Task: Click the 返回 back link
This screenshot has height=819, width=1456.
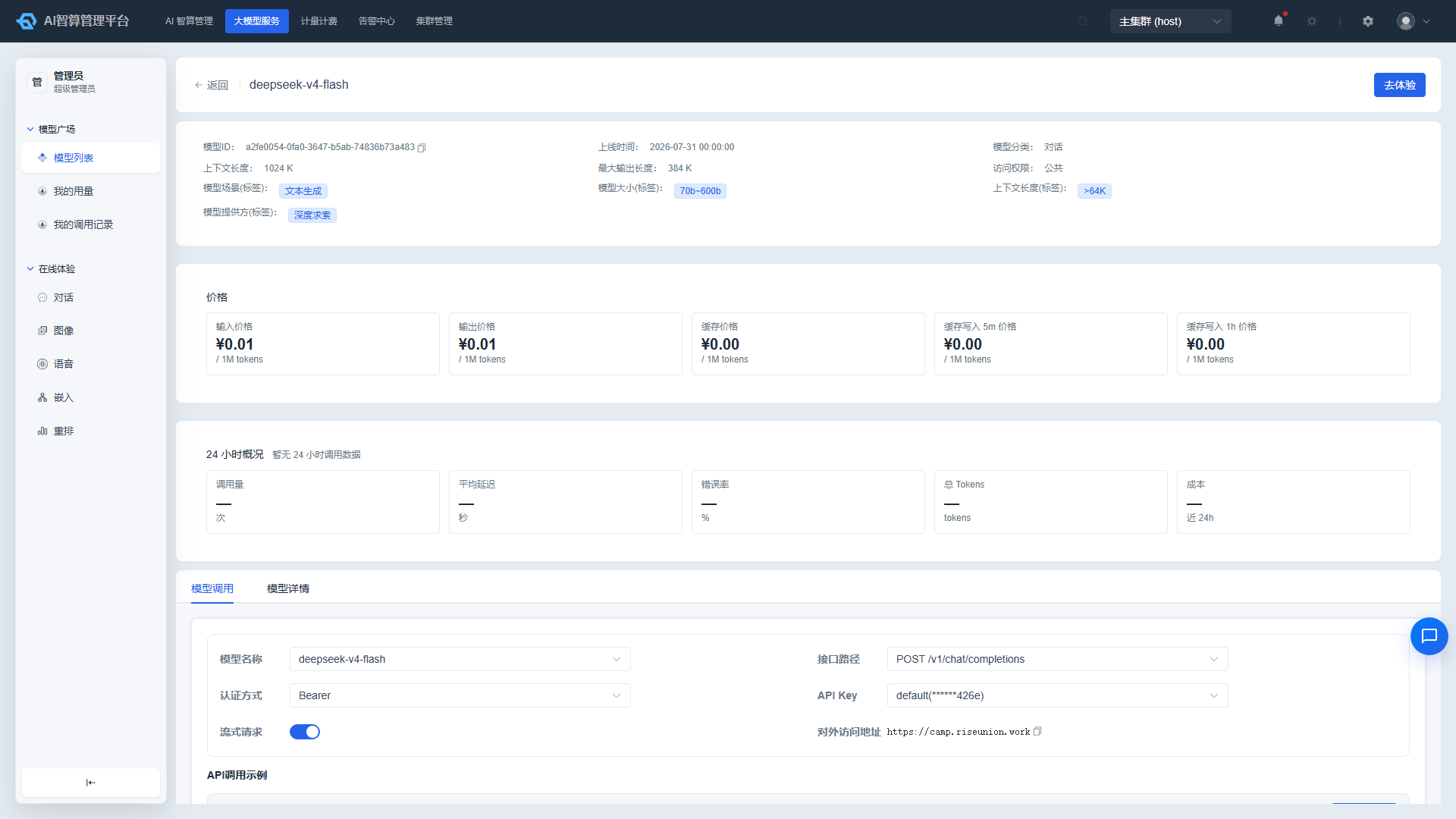Action: 212,85
